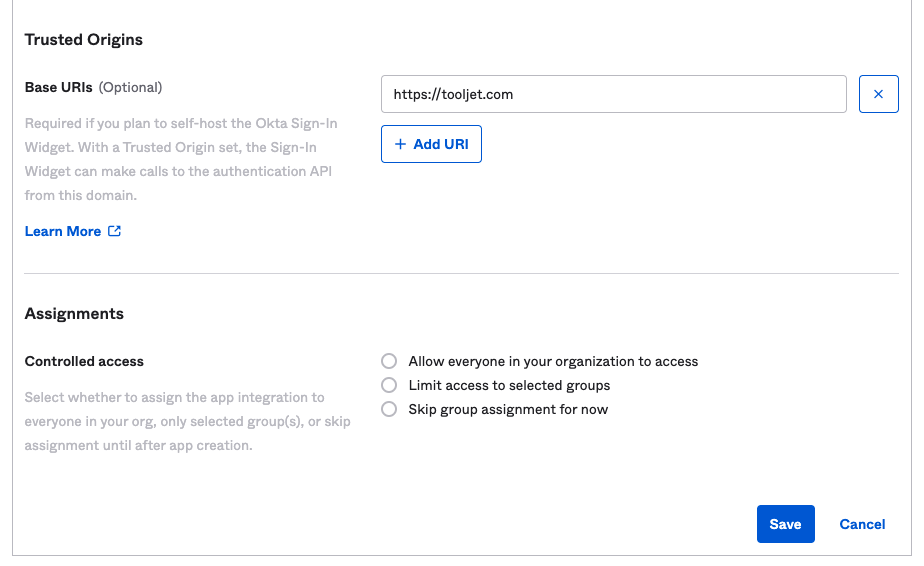Save the app integration settings
The height and width of the screenshot is (566, 924).
click(x=785, y=524)
